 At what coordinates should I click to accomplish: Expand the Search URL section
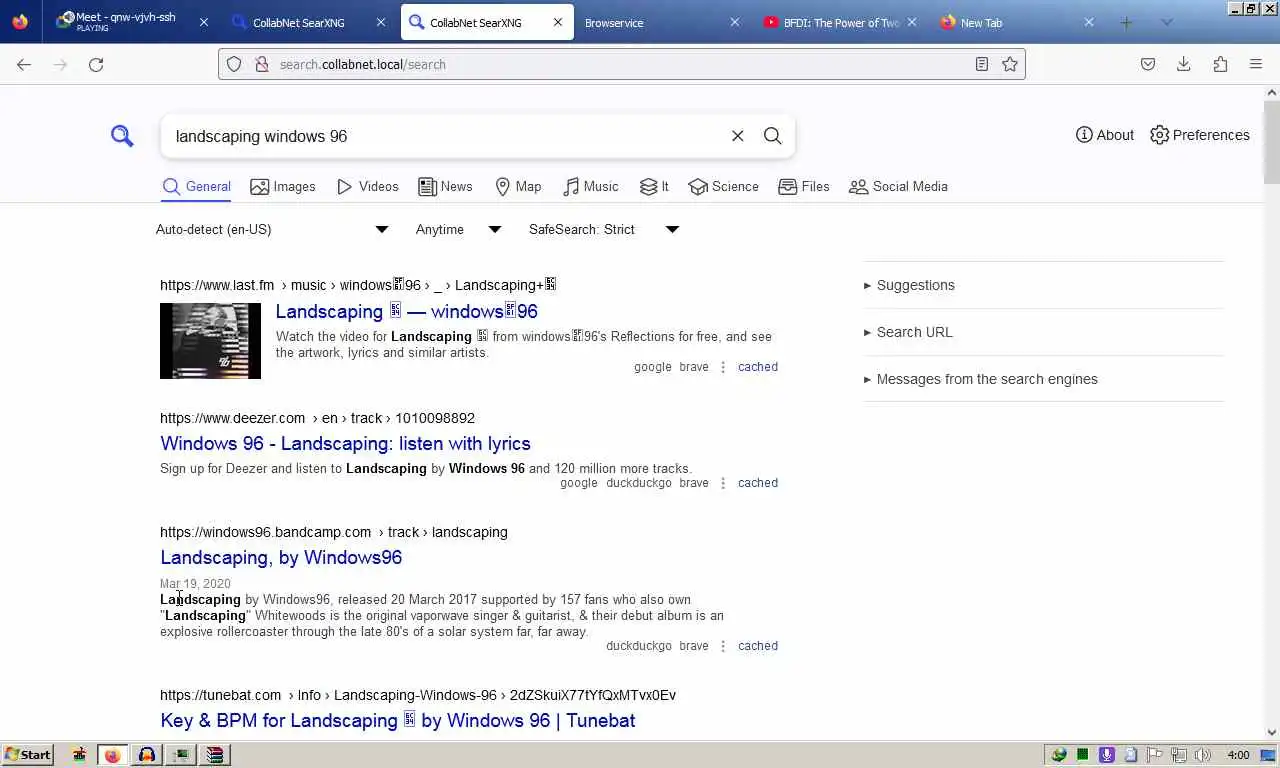click(x=908, y=332)
